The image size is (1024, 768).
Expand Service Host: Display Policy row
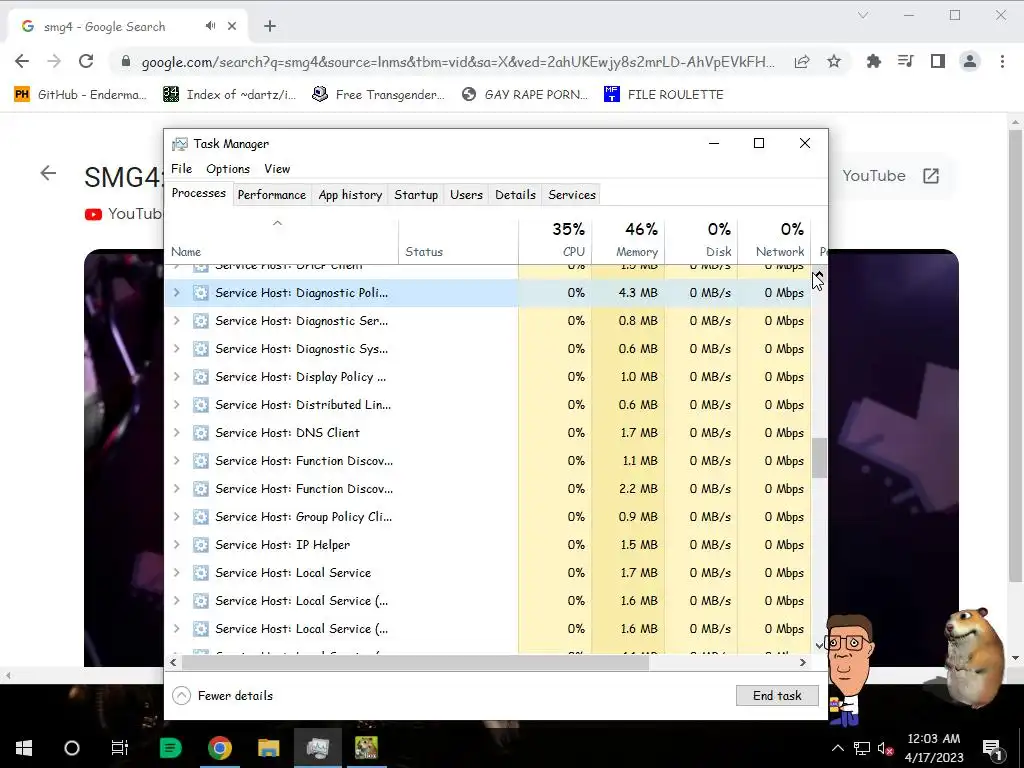click(176, 377)
